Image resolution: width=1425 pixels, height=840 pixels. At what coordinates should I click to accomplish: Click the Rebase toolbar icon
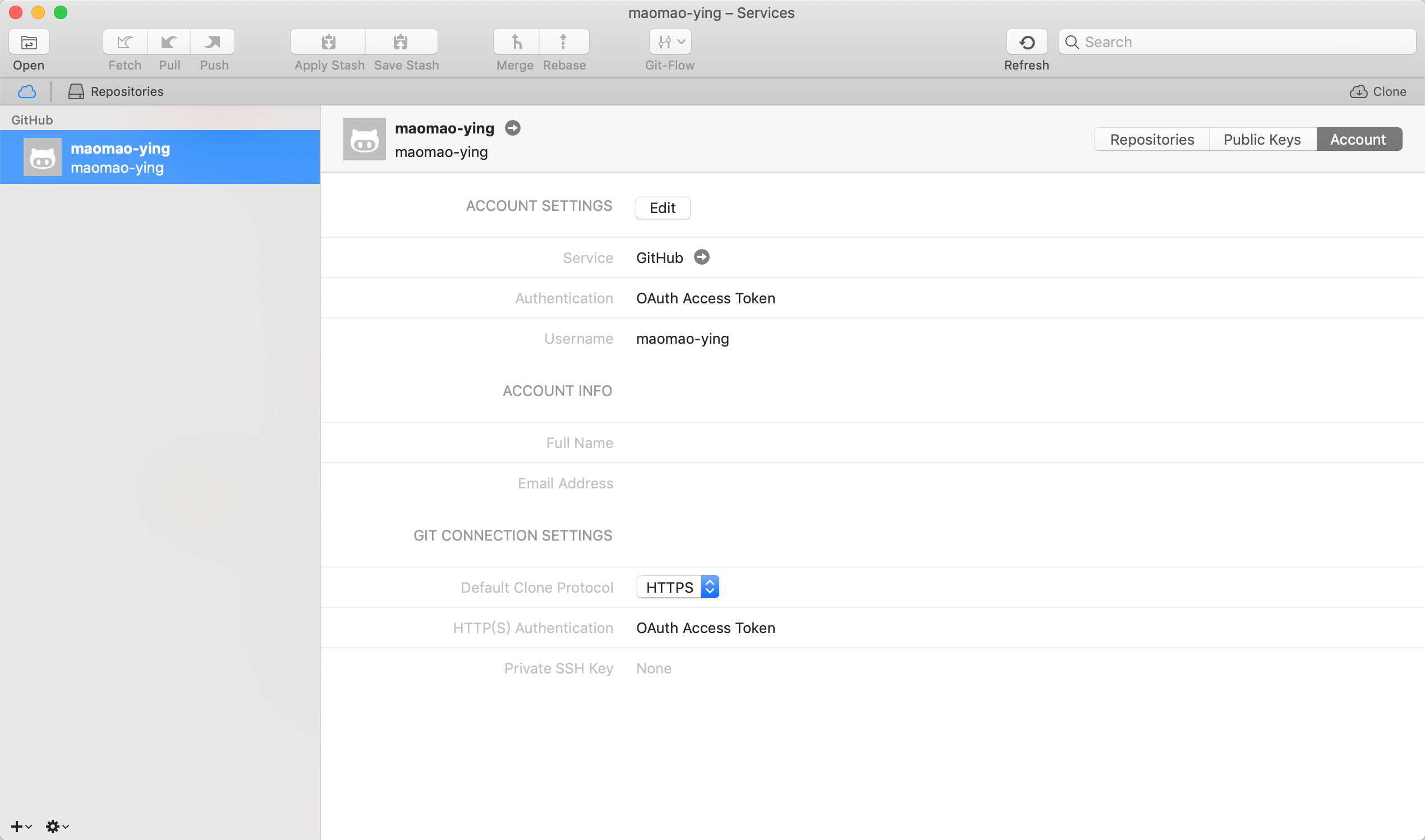click(x=563, y=42)
